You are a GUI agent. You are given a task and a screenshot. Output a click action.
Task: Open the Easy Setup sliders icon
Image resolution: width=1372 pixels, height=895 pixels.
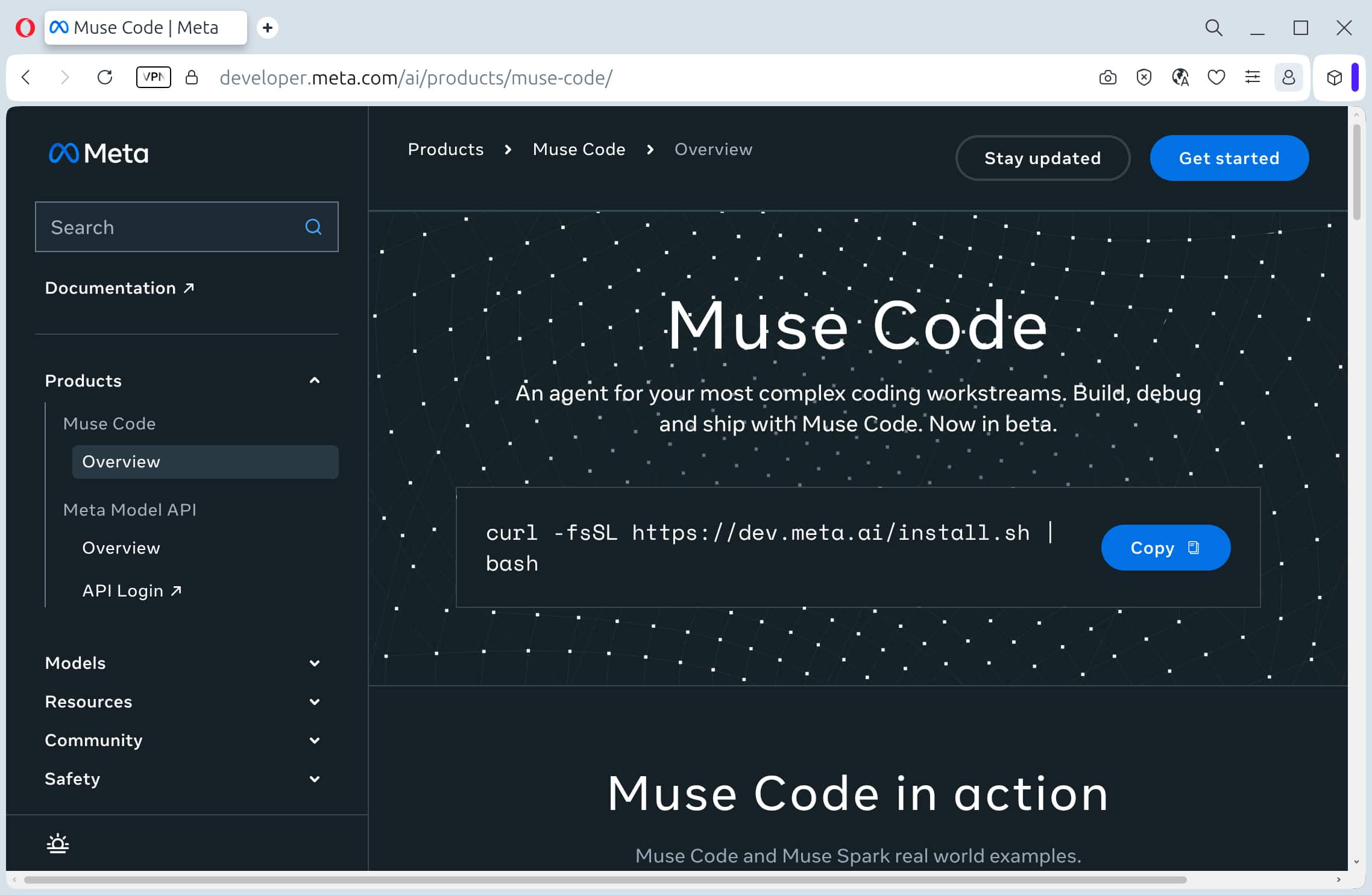1253,77
